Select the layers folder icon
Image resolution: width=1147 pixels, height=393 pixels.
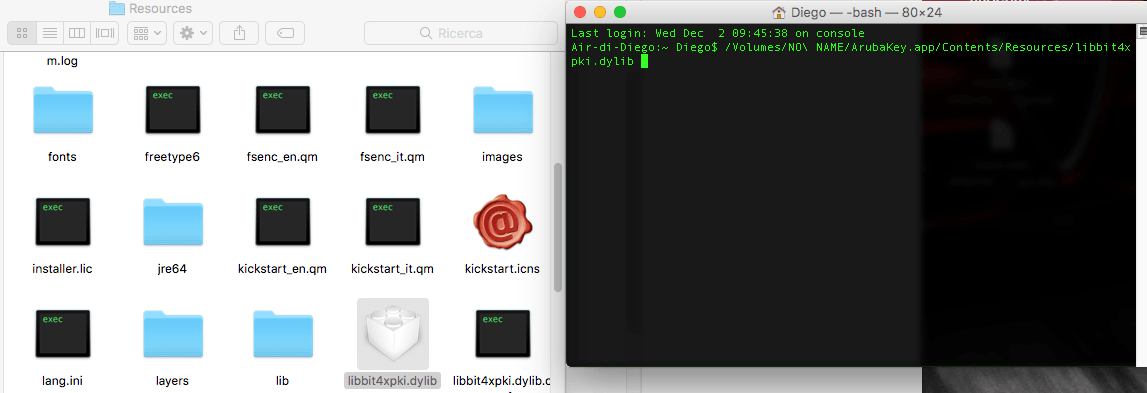(173, 334)
